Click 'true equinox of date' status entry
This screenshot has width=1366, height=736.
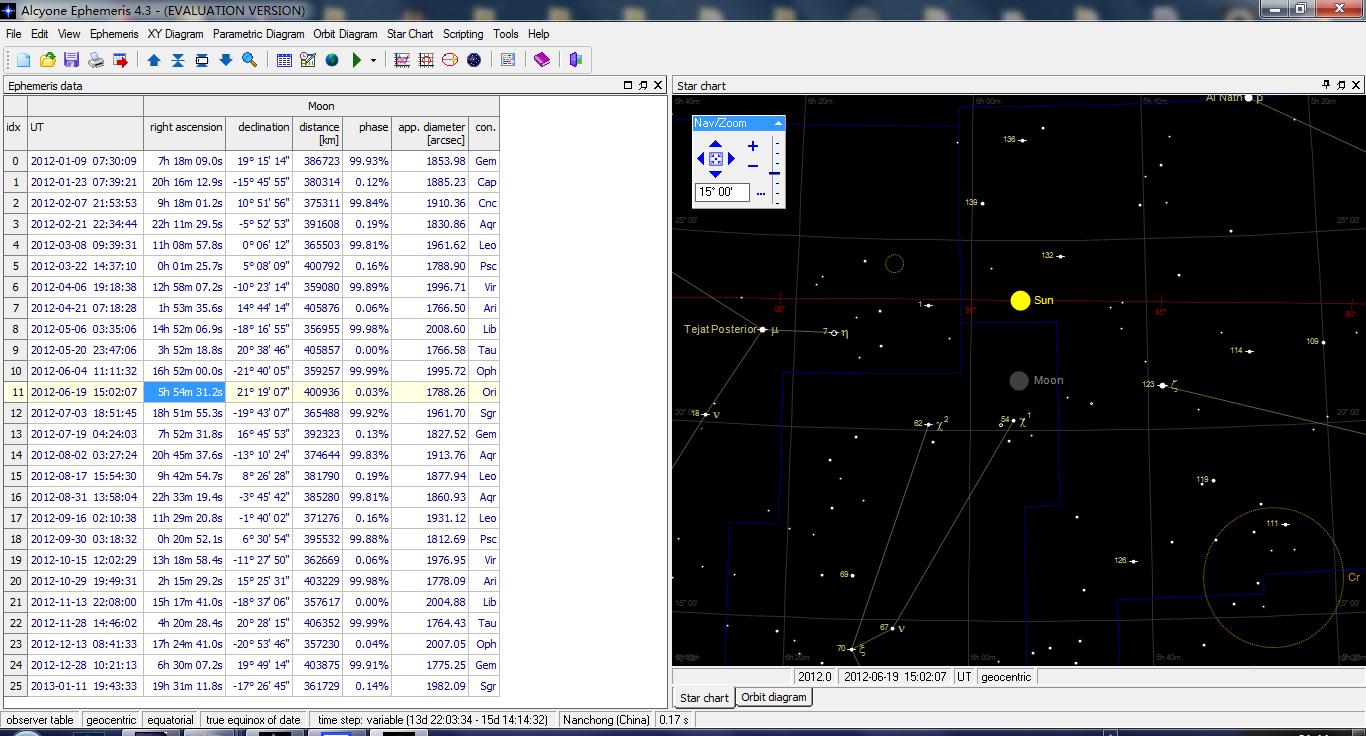click(253, 720)
